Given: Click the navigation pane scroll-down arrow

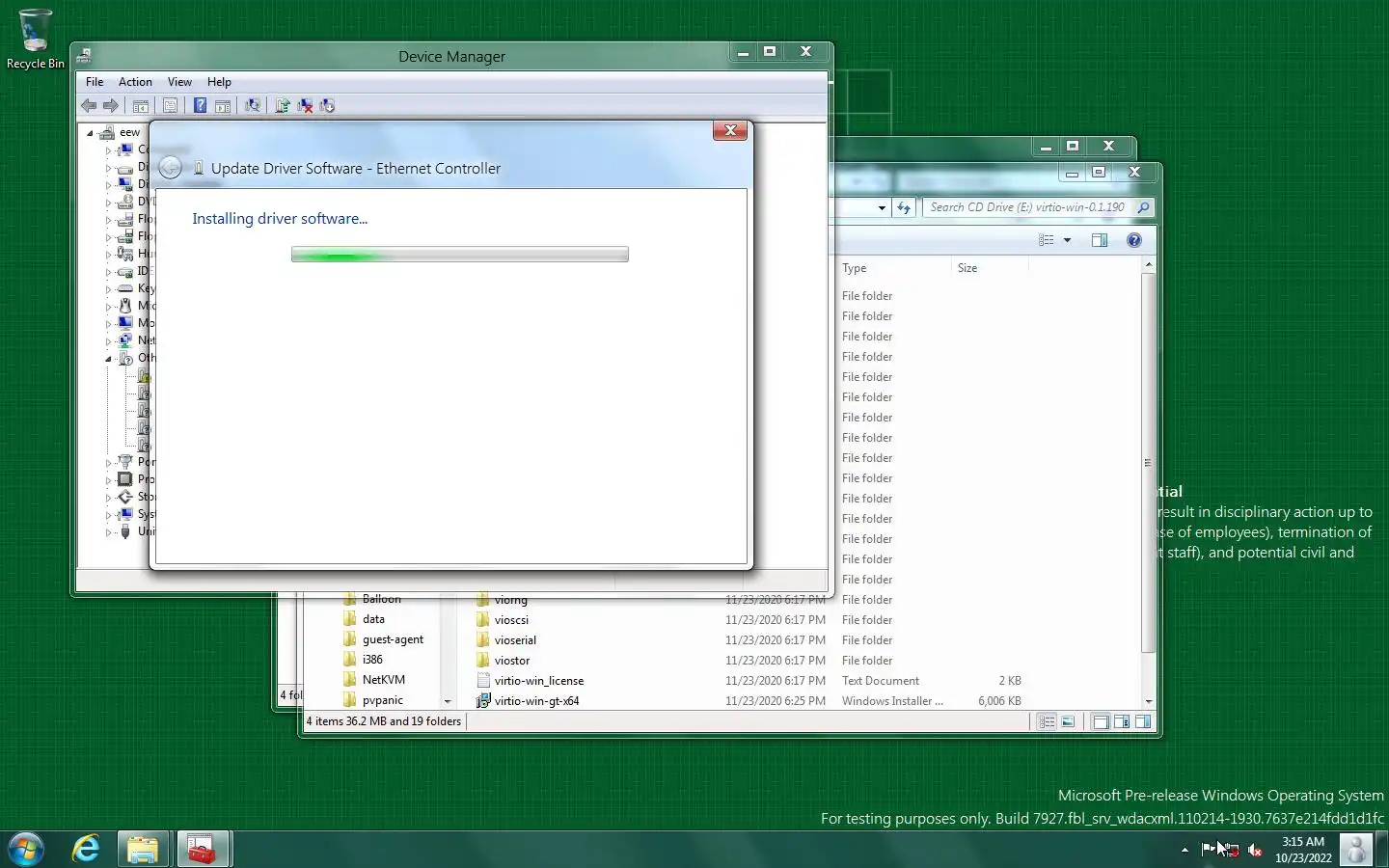Looking at the screenshot, I should tap(448, 701).
